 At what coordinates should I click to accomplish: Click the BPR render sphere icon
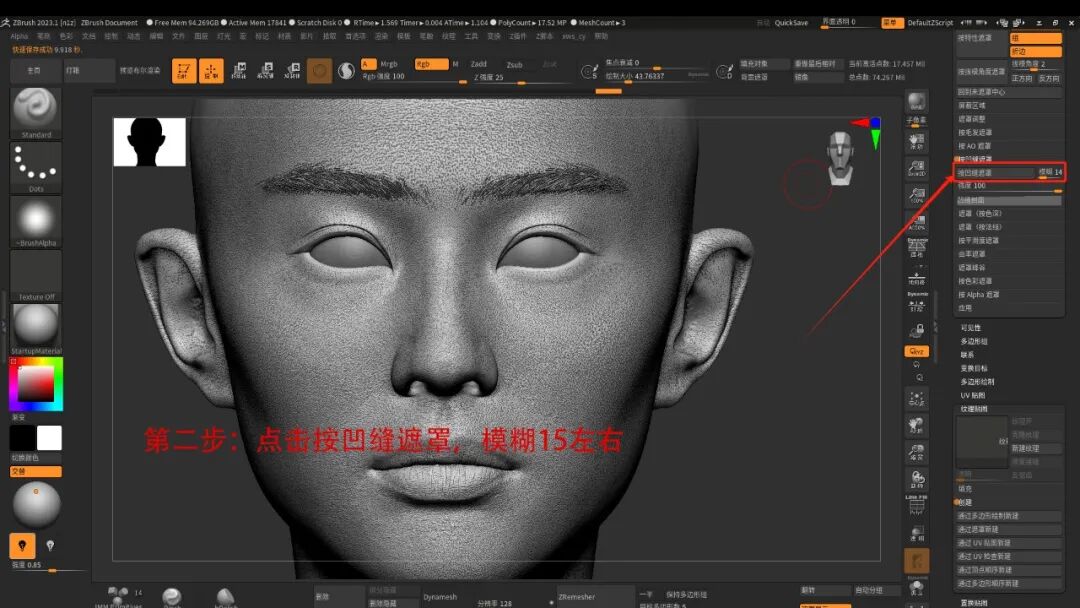[917, 102]
